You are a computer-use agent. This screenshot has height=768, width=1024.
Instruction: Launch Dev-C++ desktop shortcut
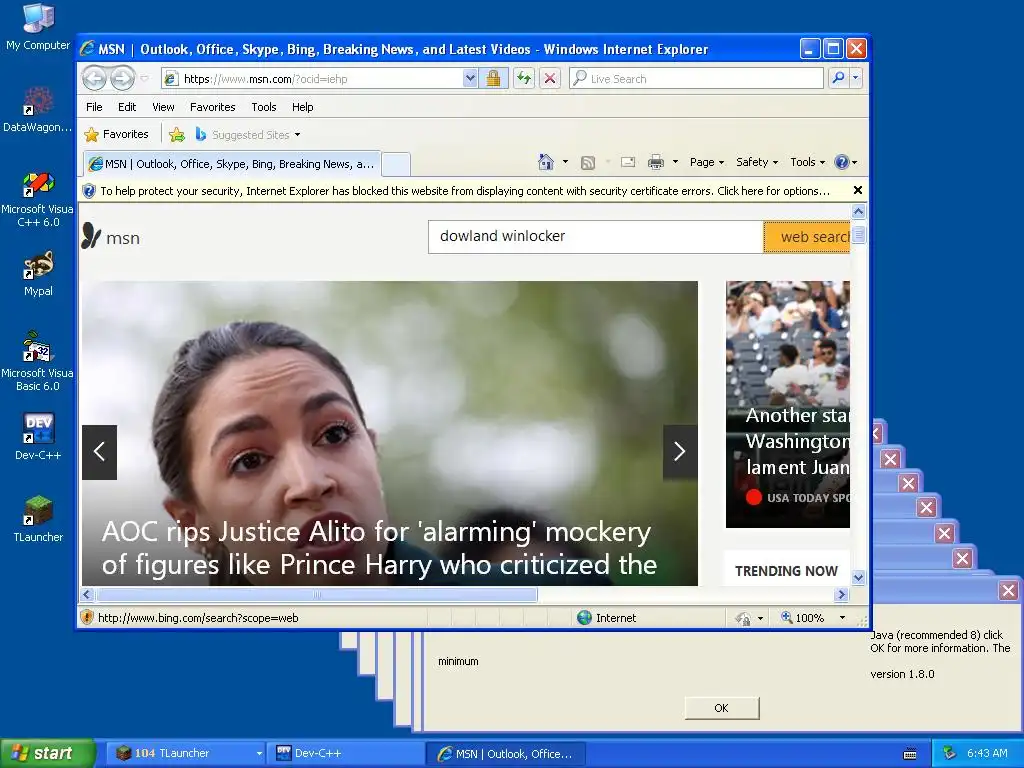(38, 438)
